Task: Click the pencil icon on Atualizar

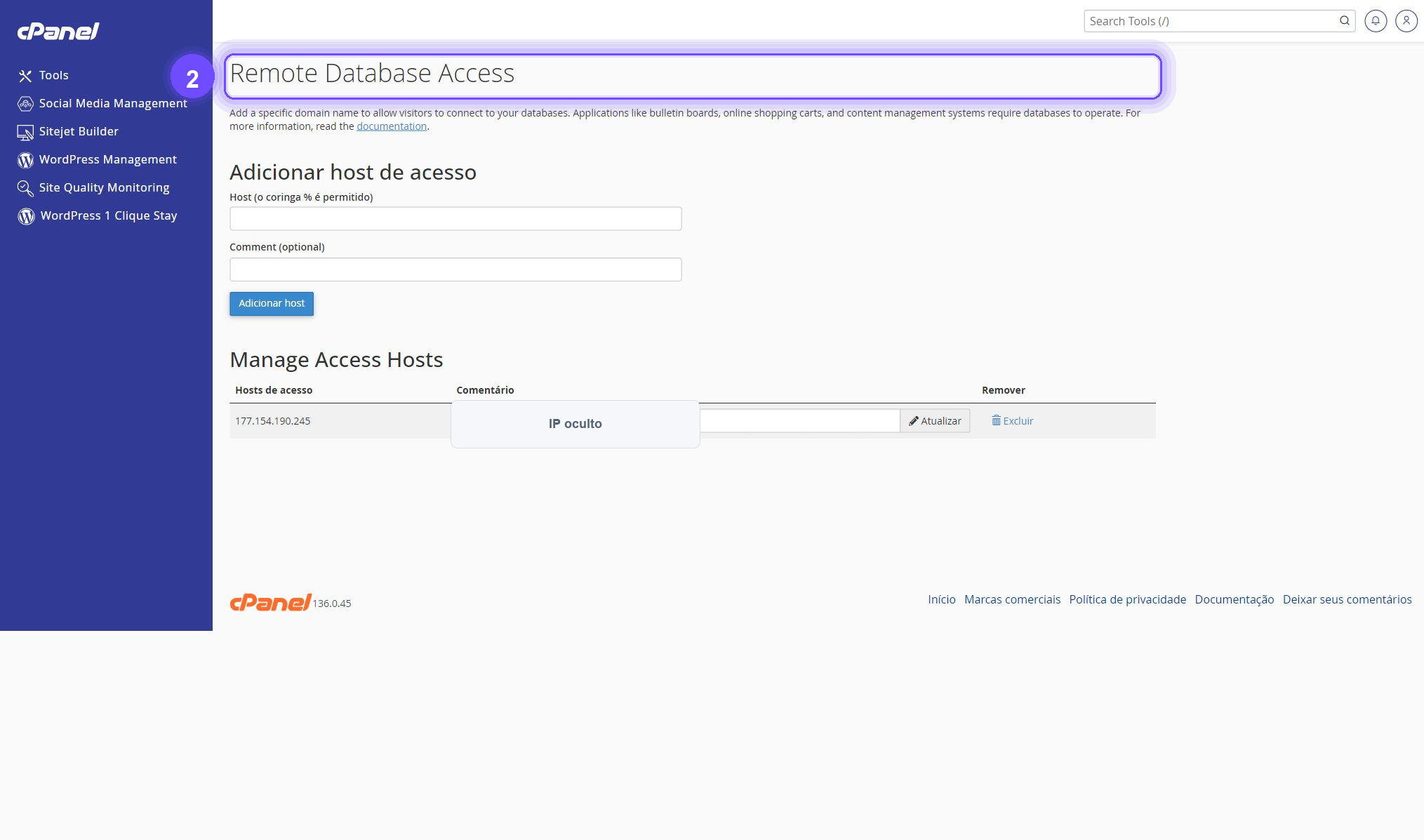Action: click(913, 421)
